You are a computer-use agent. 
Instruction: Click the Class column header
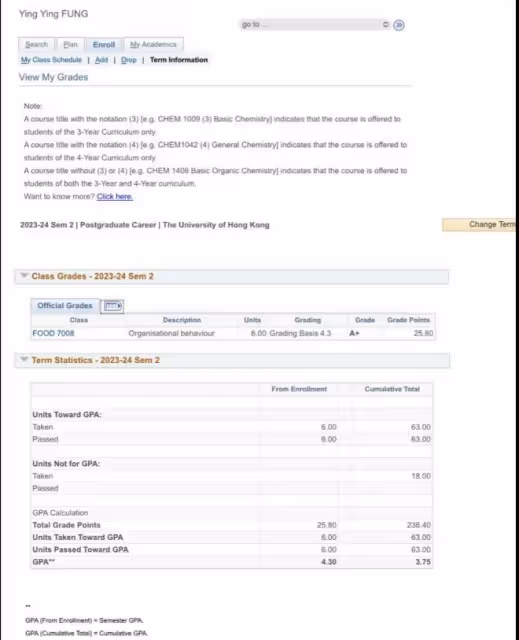click(79, 320)
